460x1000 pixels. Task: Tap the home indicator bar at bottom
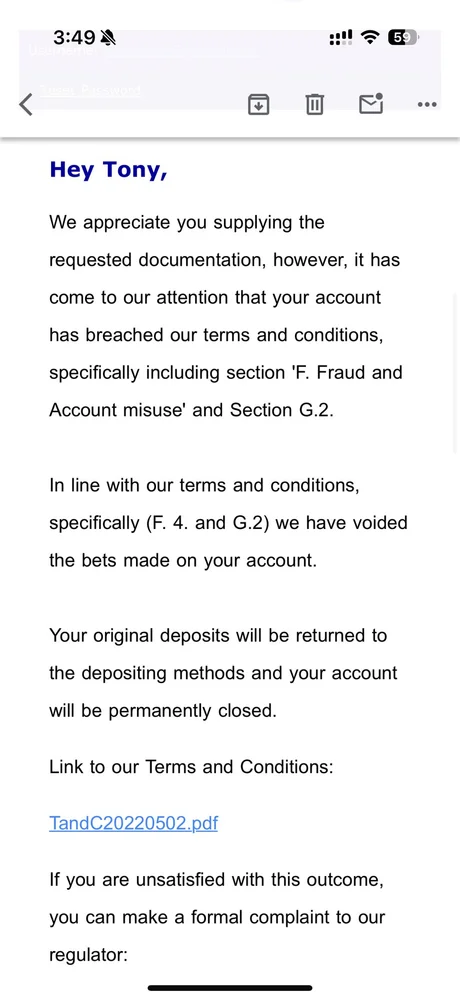tap(230, 988)
